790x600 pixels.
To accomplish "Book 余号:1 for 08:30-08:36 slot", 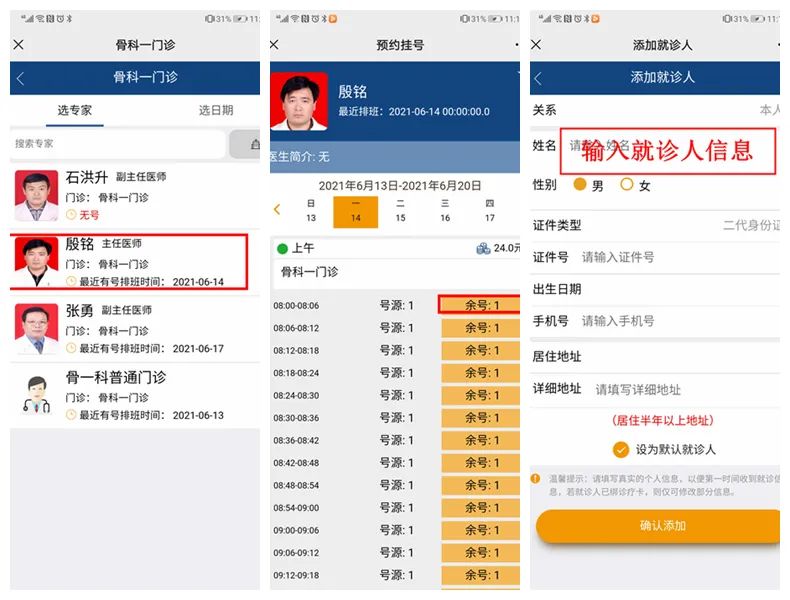I will tap(480, 418).
